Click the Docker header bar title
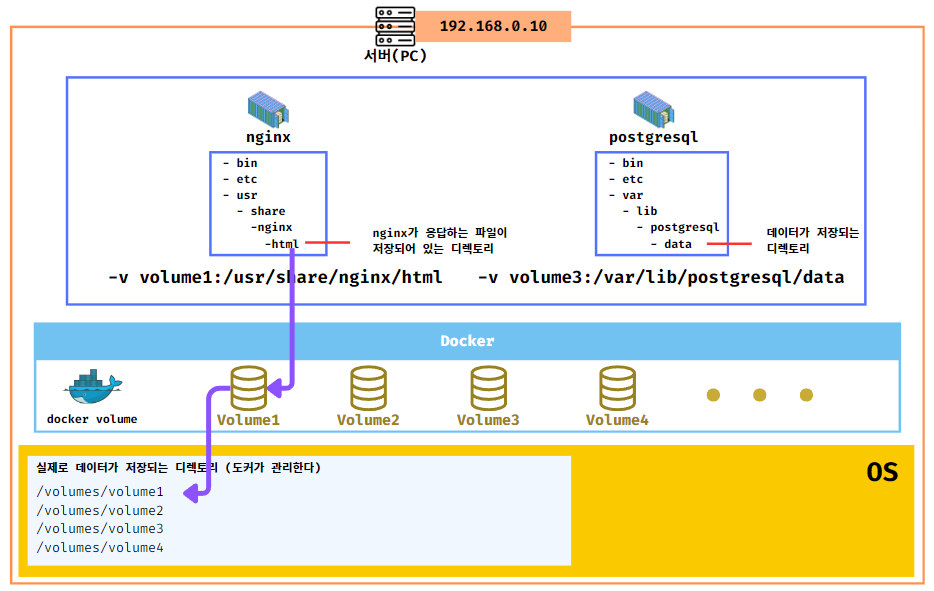This screenshot has width=934, height=591. point(467,341)
